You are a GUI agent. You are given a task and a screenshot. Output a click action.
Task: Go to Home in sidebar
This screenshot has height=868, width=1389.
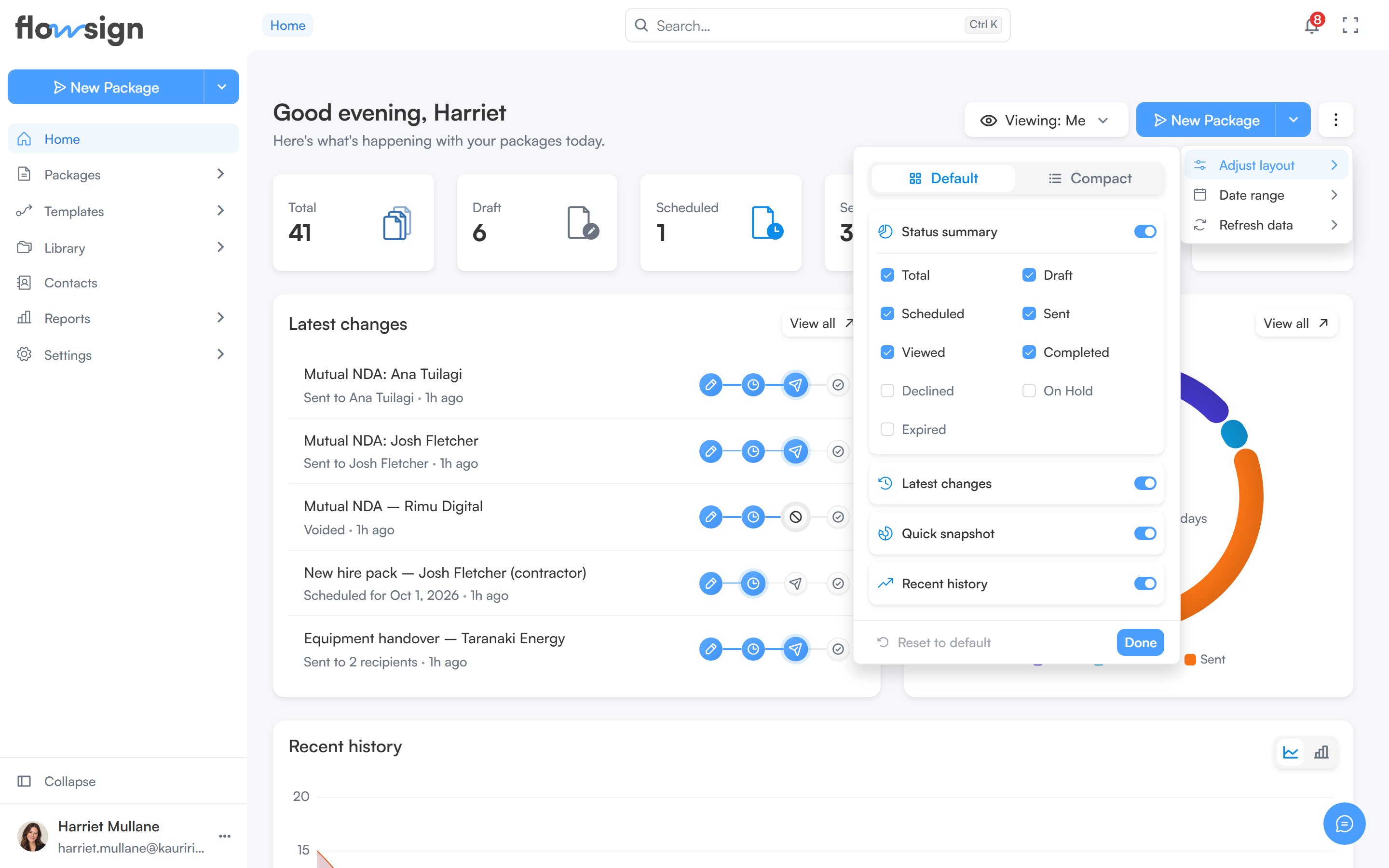tap(123, 139)
